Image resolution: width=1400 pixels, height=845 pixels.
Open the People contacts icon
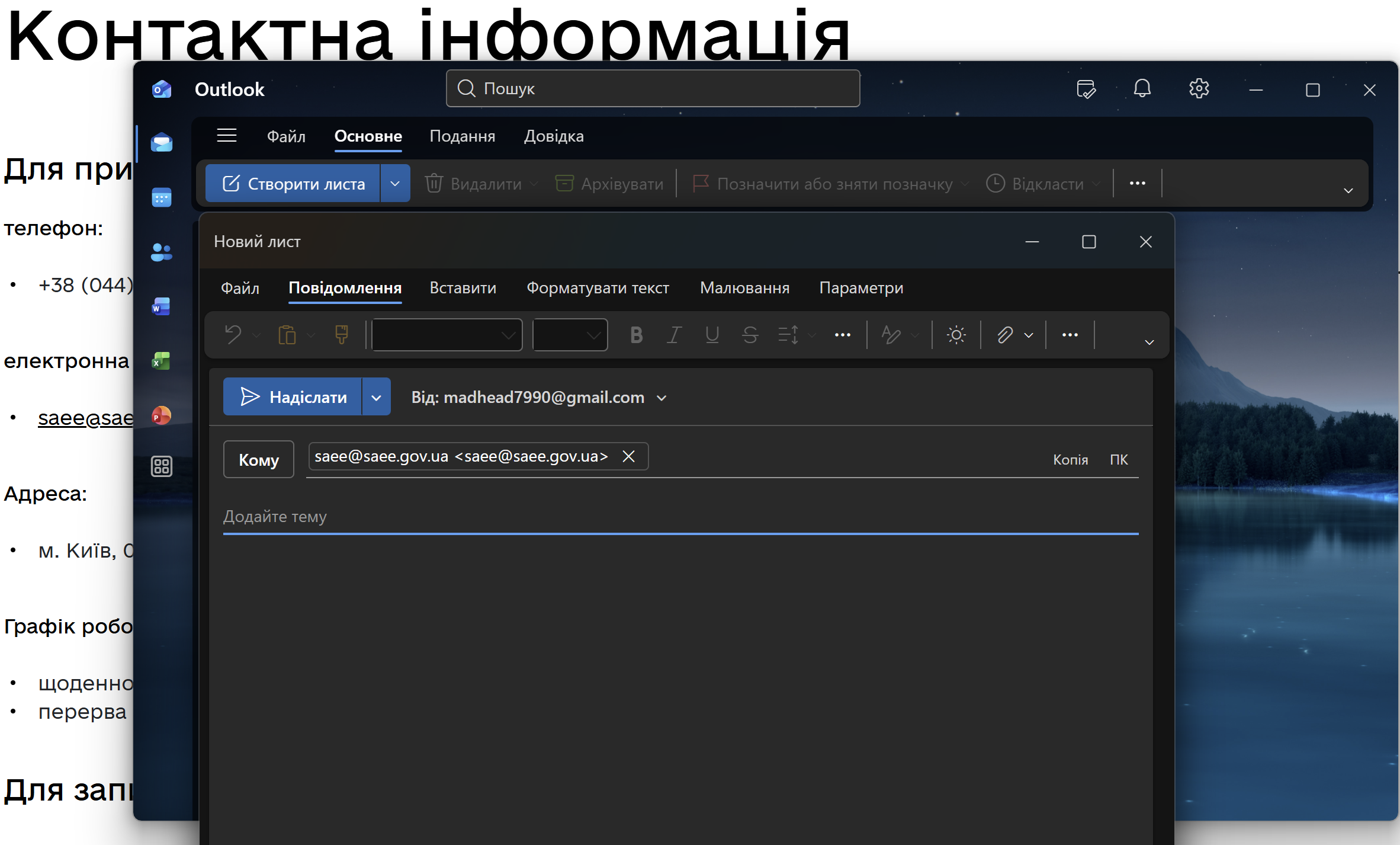161,252
